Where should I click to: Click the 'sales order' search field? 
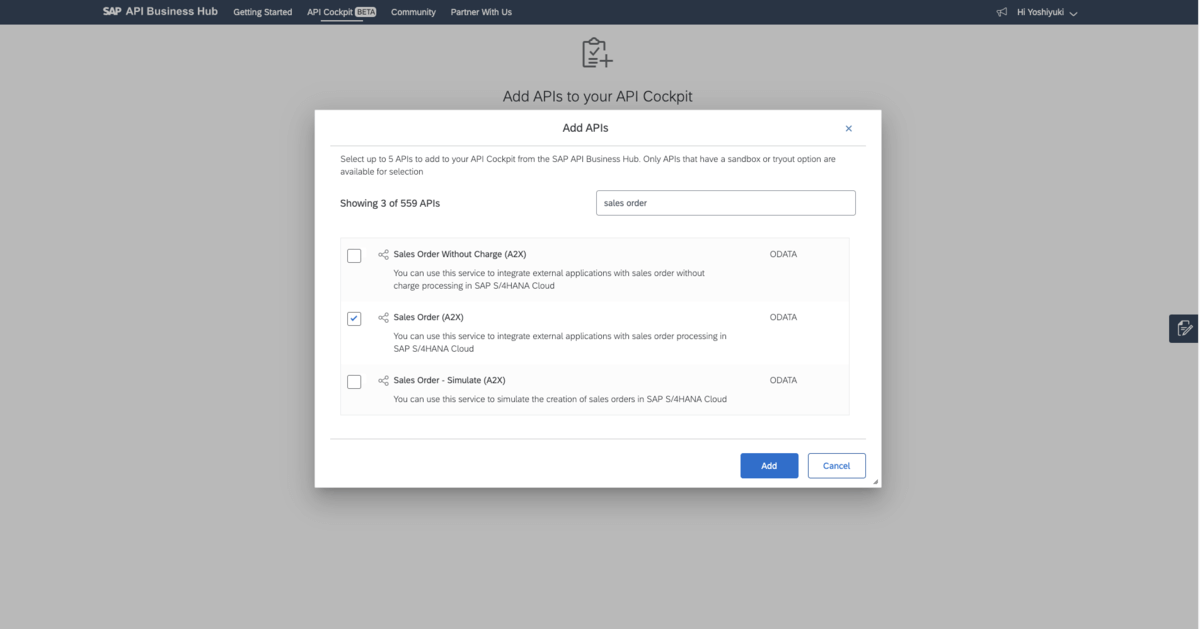[x=725, y=203]
